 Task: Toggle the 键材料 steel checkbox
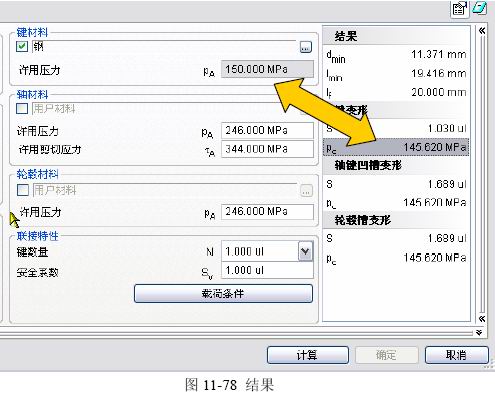(22, 46)
